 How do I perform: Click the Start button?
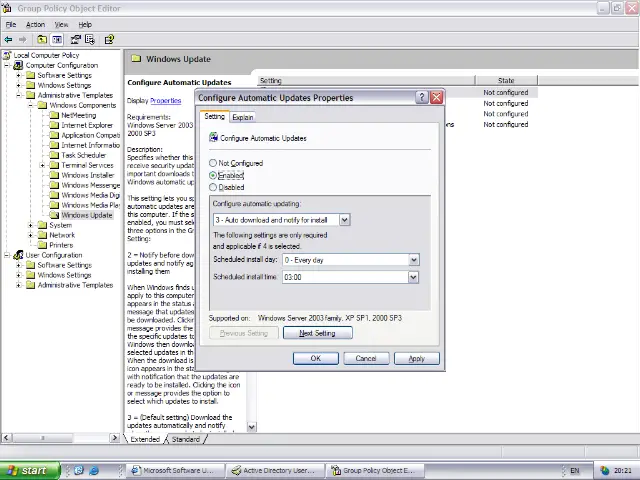29,471
